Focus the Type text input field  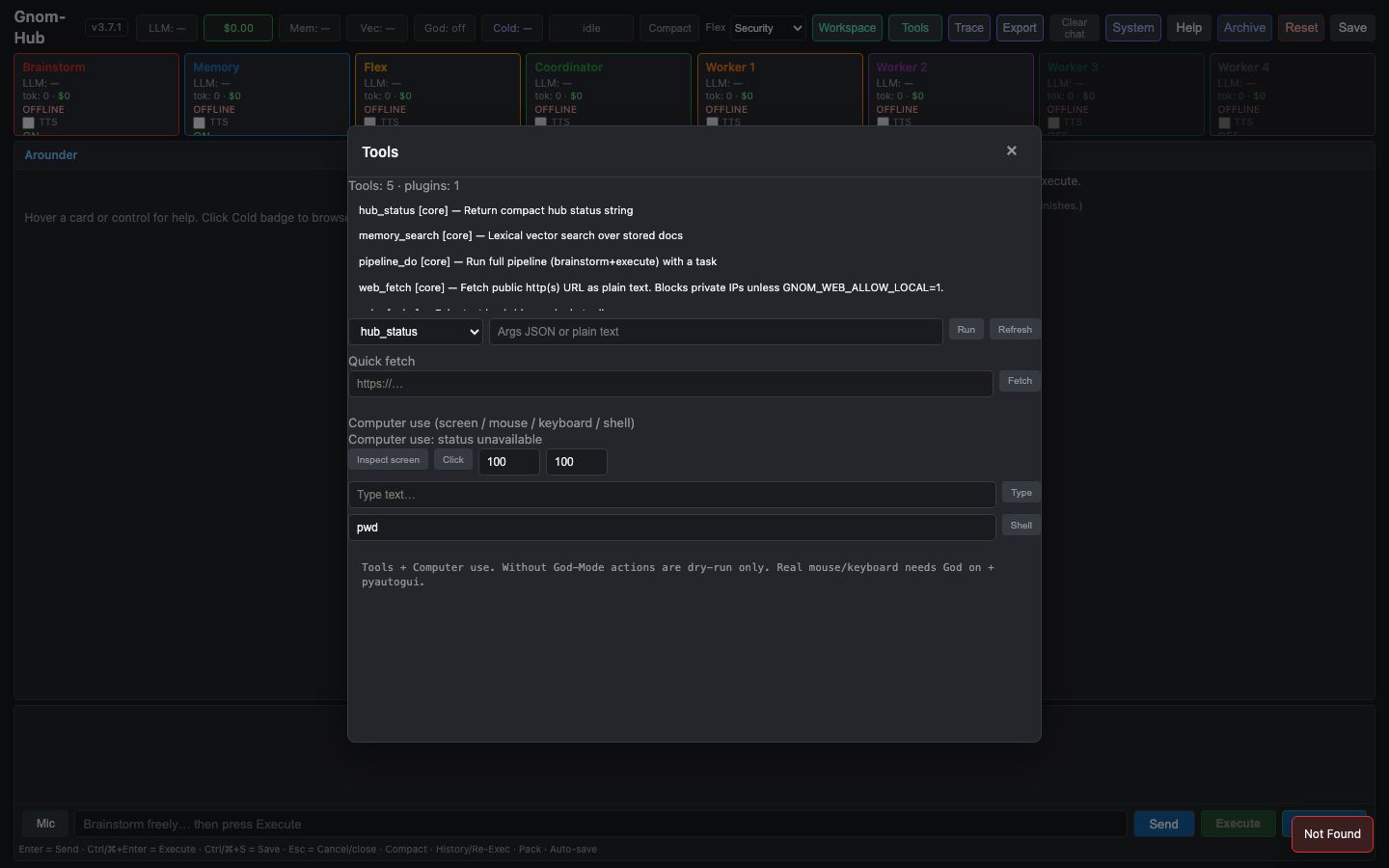pyautogui.click(x=672, y=495)
